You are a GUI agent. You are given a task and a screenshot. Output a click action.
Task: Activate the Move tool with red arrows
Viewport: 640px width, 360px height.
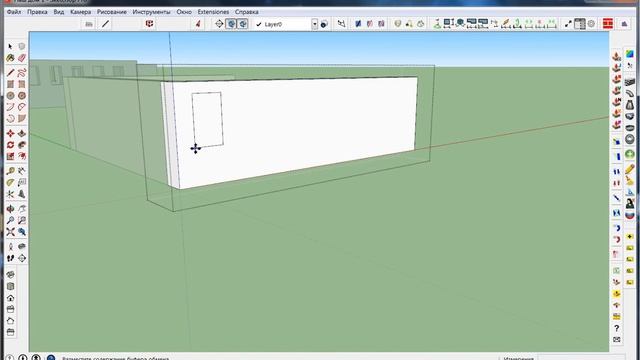pyautogui.click(x=10, y=133)
